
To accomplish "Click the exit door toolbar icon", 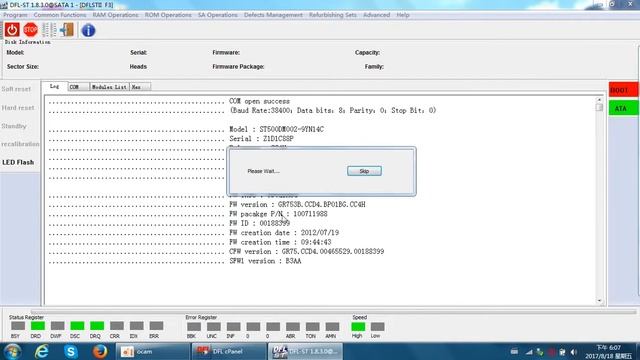I will (67, 30).
